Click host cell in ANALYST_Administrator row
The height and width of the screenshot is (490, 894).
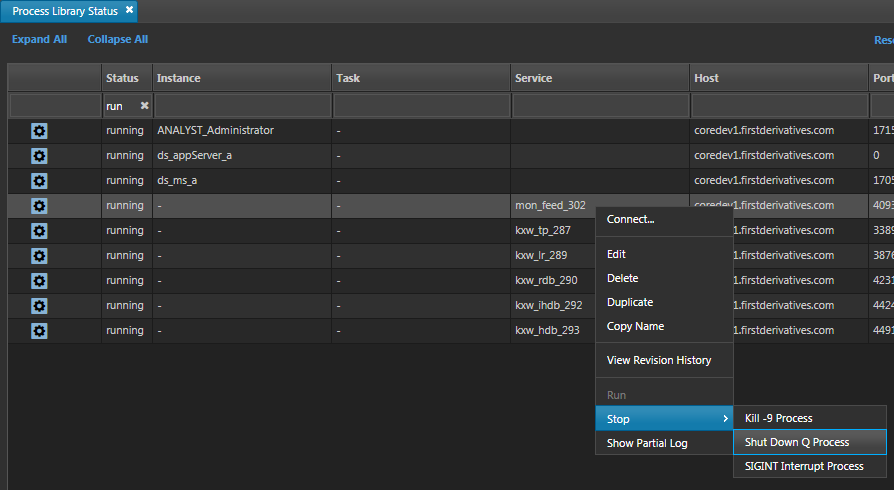pos(779,131)
